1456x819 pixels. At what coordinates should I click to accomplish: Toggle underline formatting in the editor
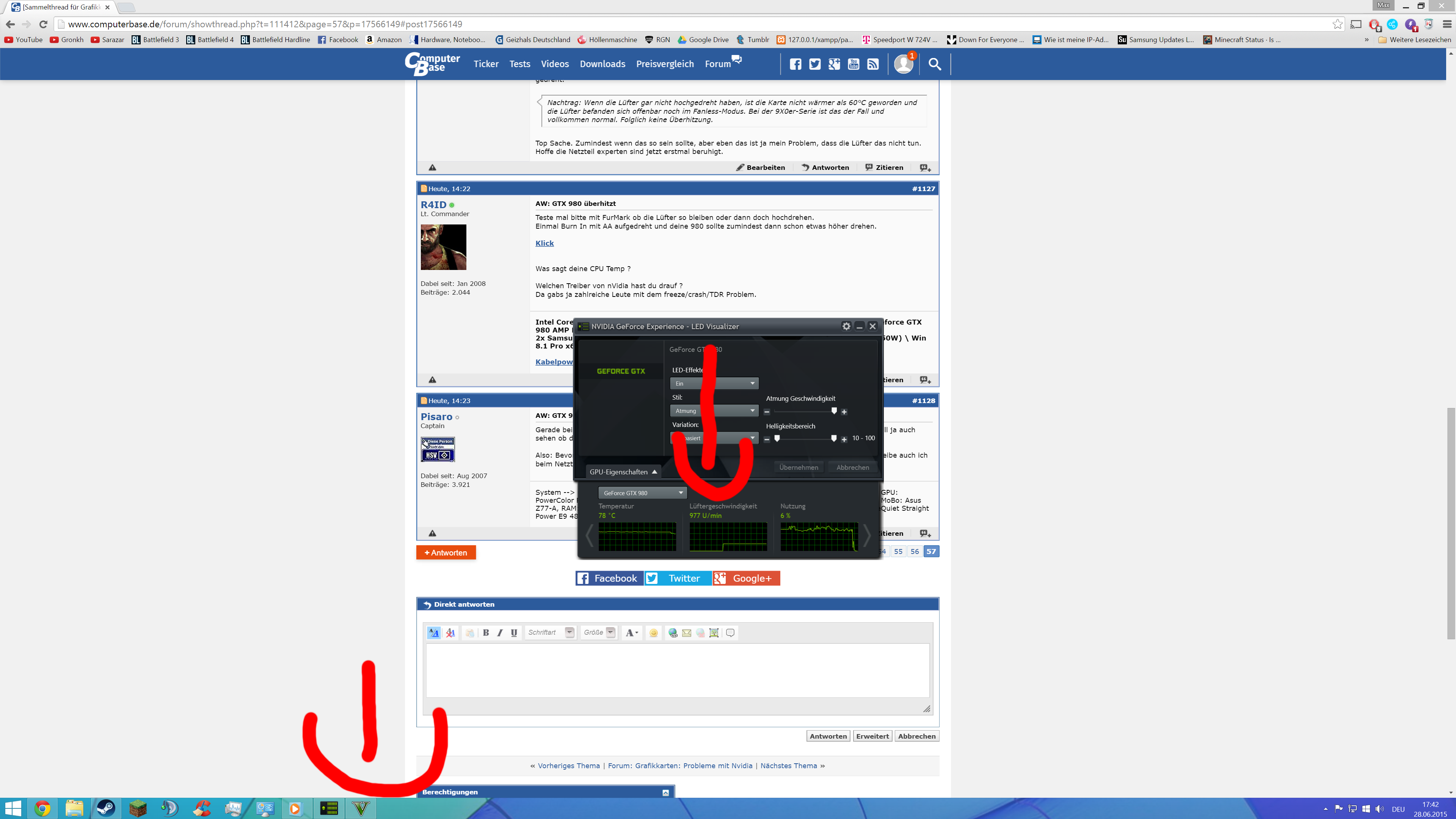click(514, 632)
